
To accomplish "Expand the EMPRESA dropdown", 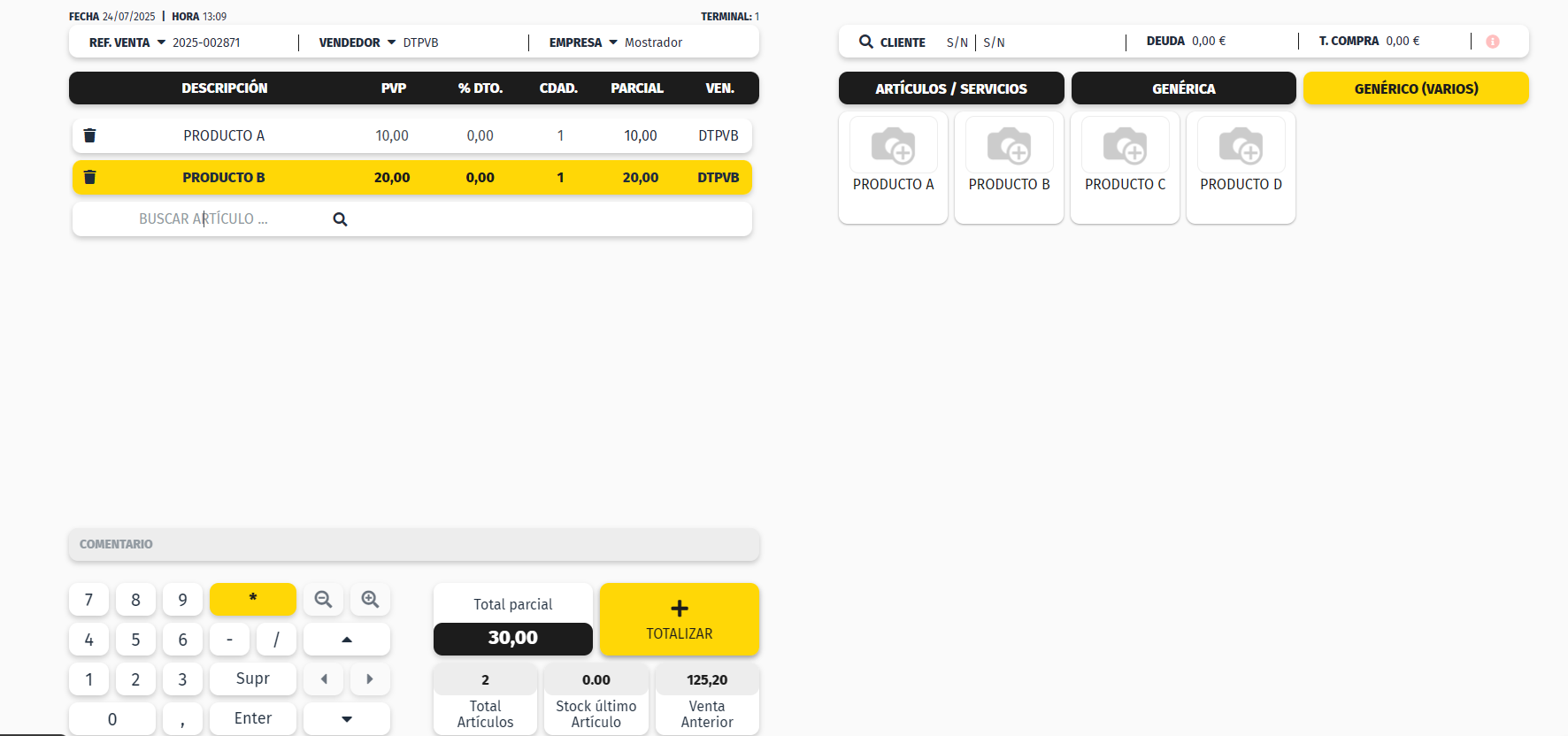I will tap(612, 42).
